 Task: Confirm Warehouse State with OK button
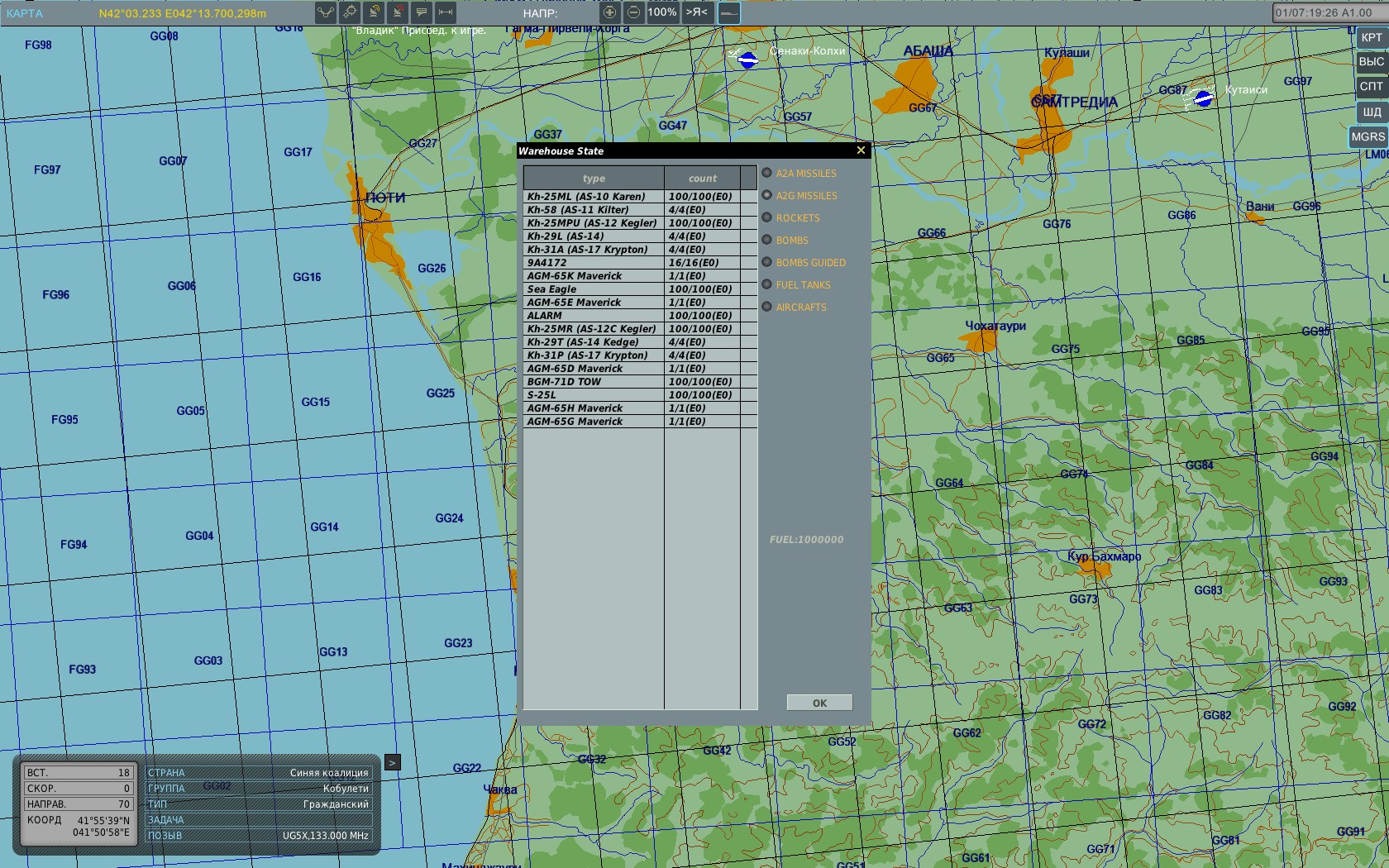819,703
